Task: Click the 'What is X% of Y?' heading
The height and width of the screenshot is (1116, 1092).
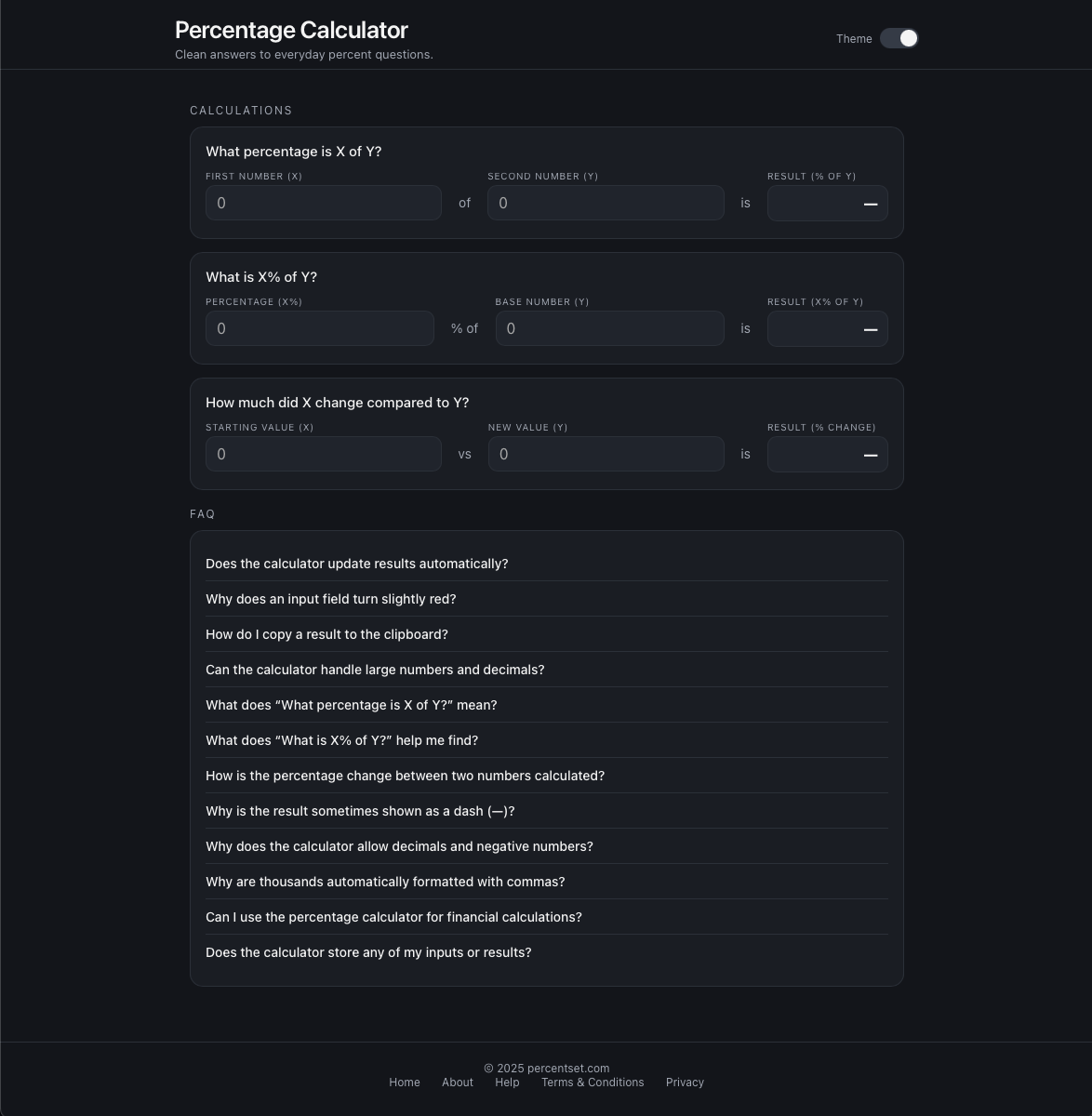Action: click(261, 277)
